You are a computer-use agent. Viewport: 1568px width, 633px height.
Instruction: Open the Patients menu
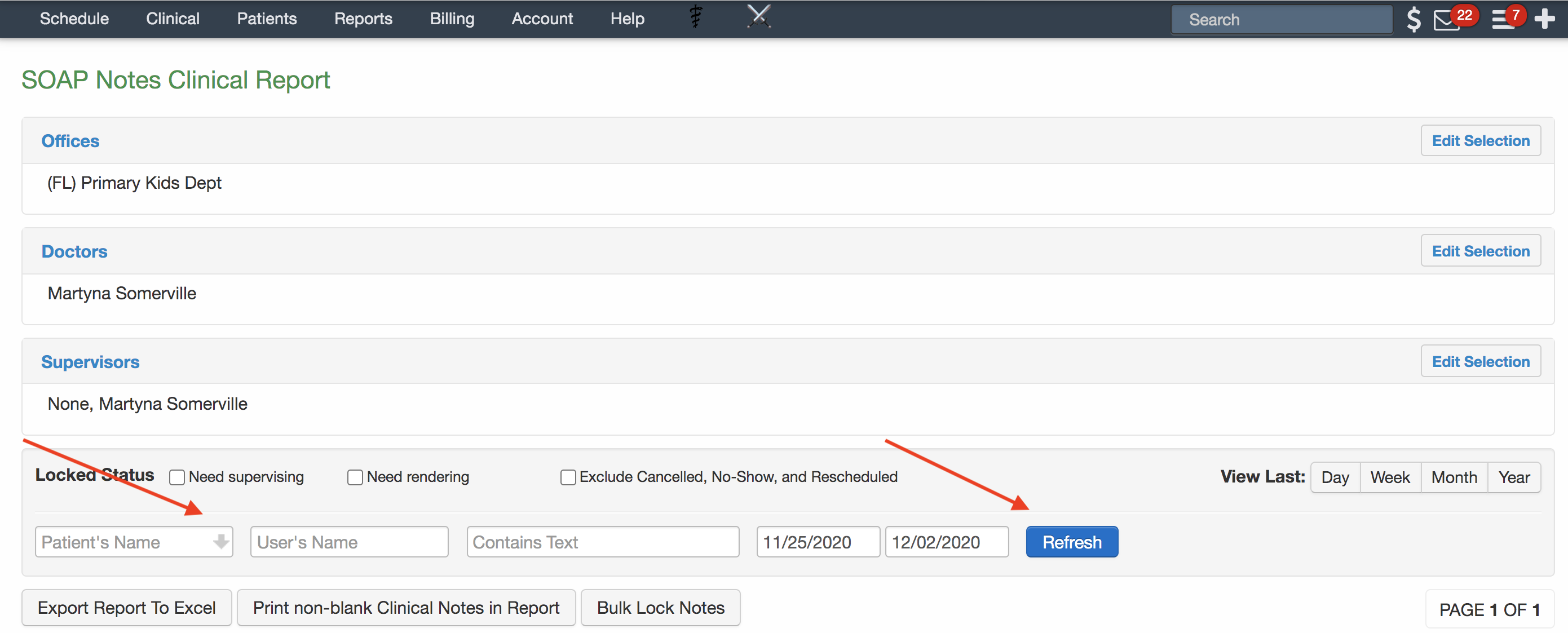[x=267, y=19]
